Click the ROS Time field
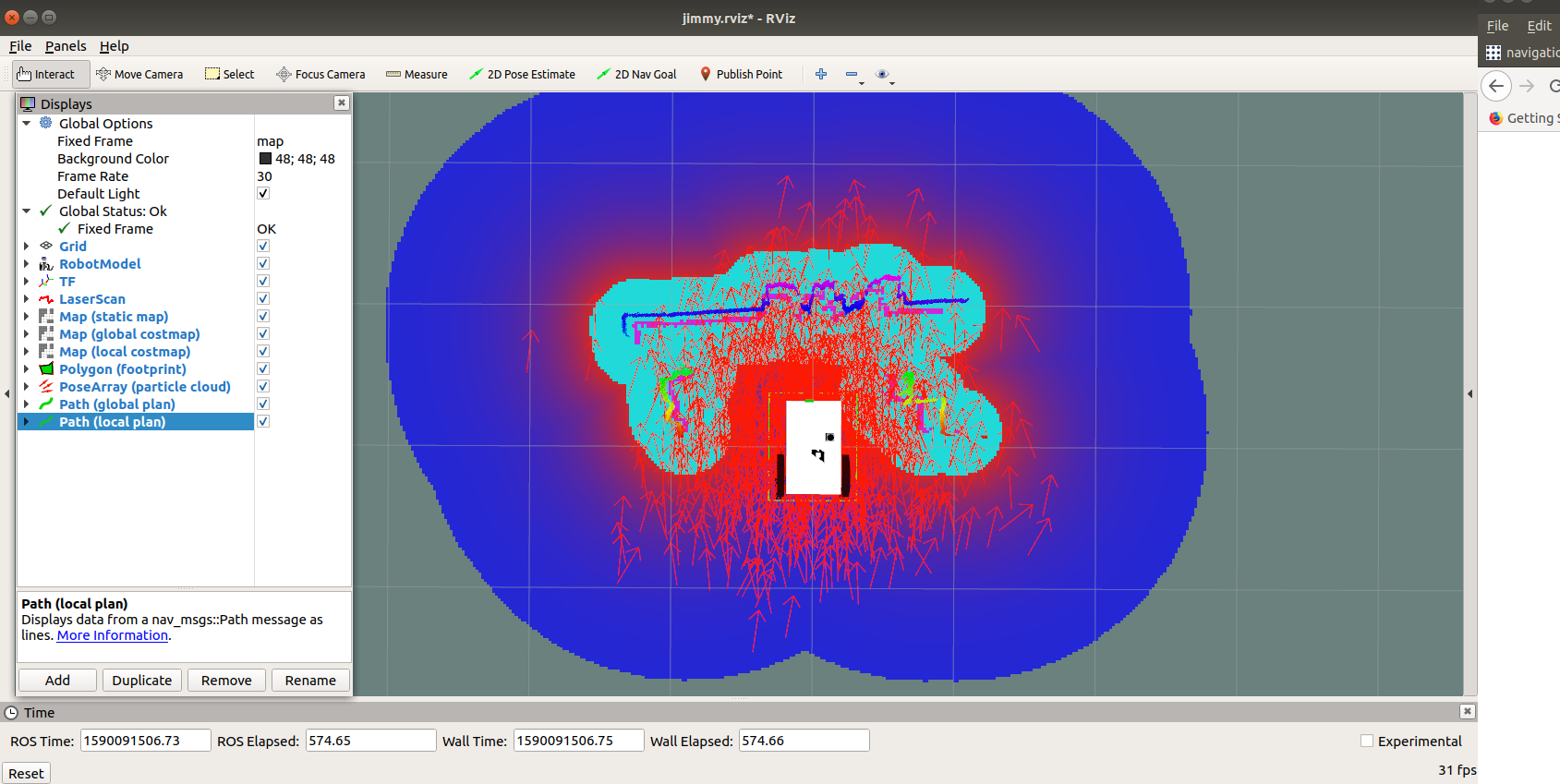 tap(146, 741)
